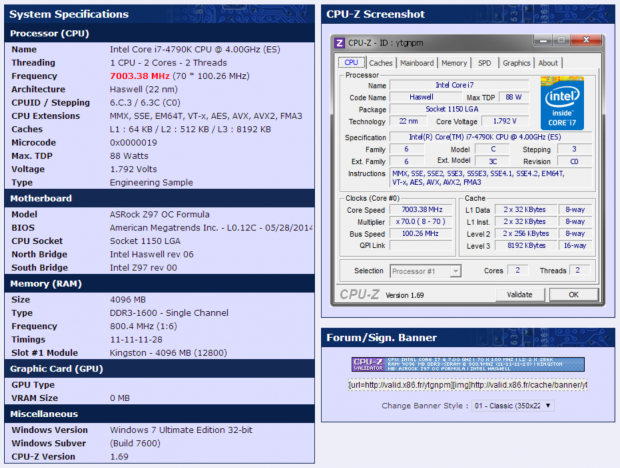Click the 1.792 Volts voltage value
620x468 pixels.
[x=133, y=169]
